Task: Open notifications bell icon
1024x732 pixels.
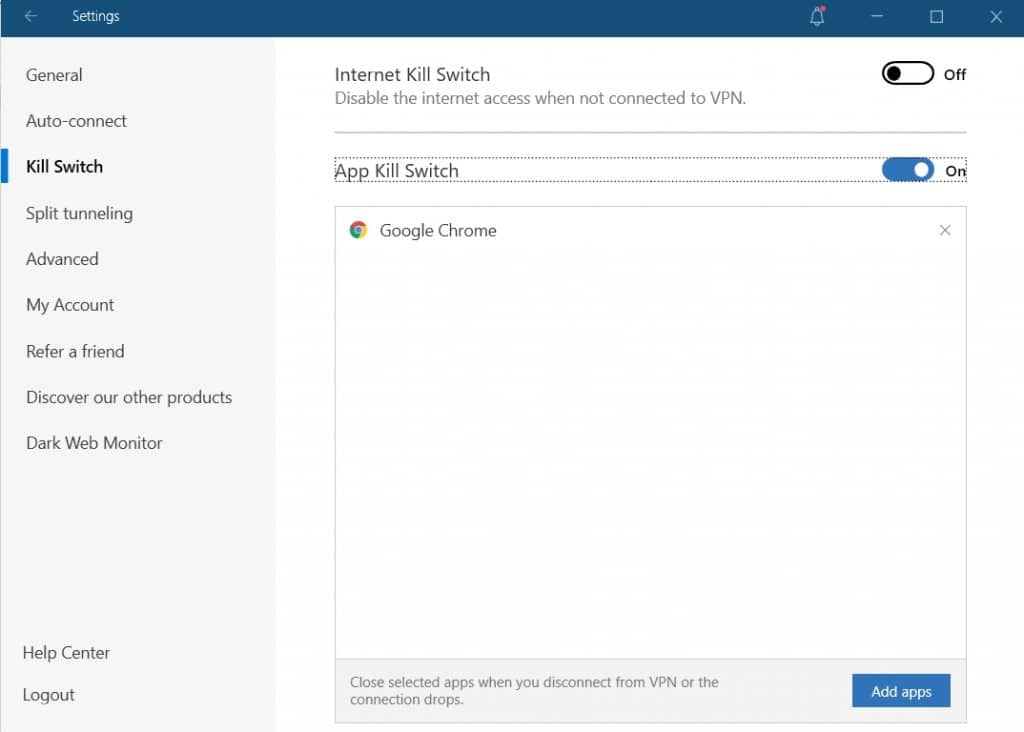Action: click(817, 16)
